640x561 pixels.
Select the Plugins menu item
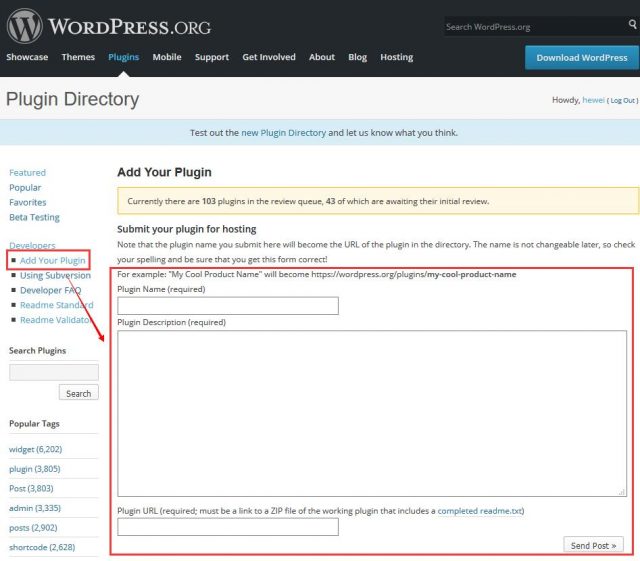(x=124, y=57)
